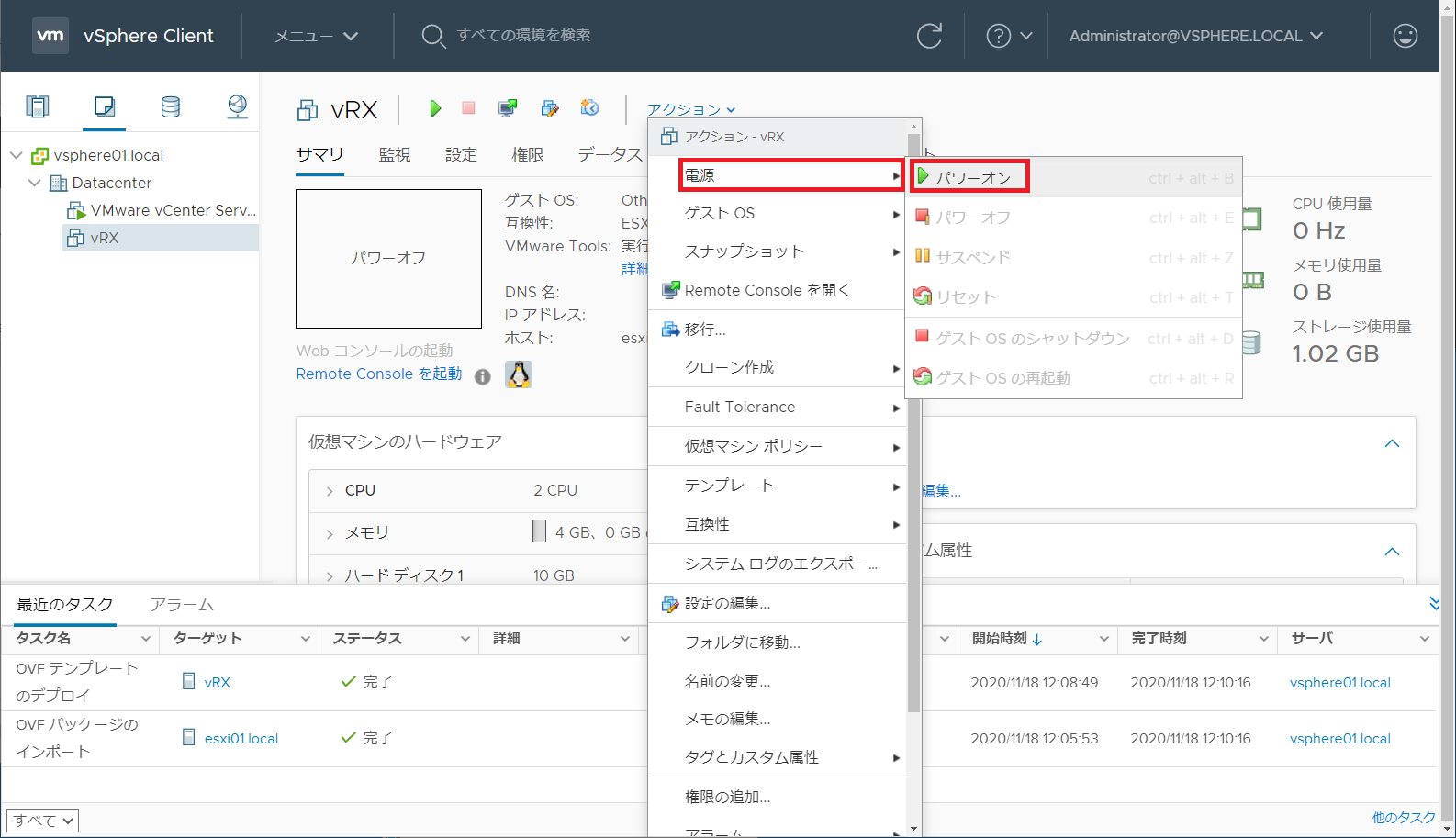Screen dimensions: 1456x838
Task: Click the search magnifier icon
Action: pyautogui.click(x=432, y=36)
